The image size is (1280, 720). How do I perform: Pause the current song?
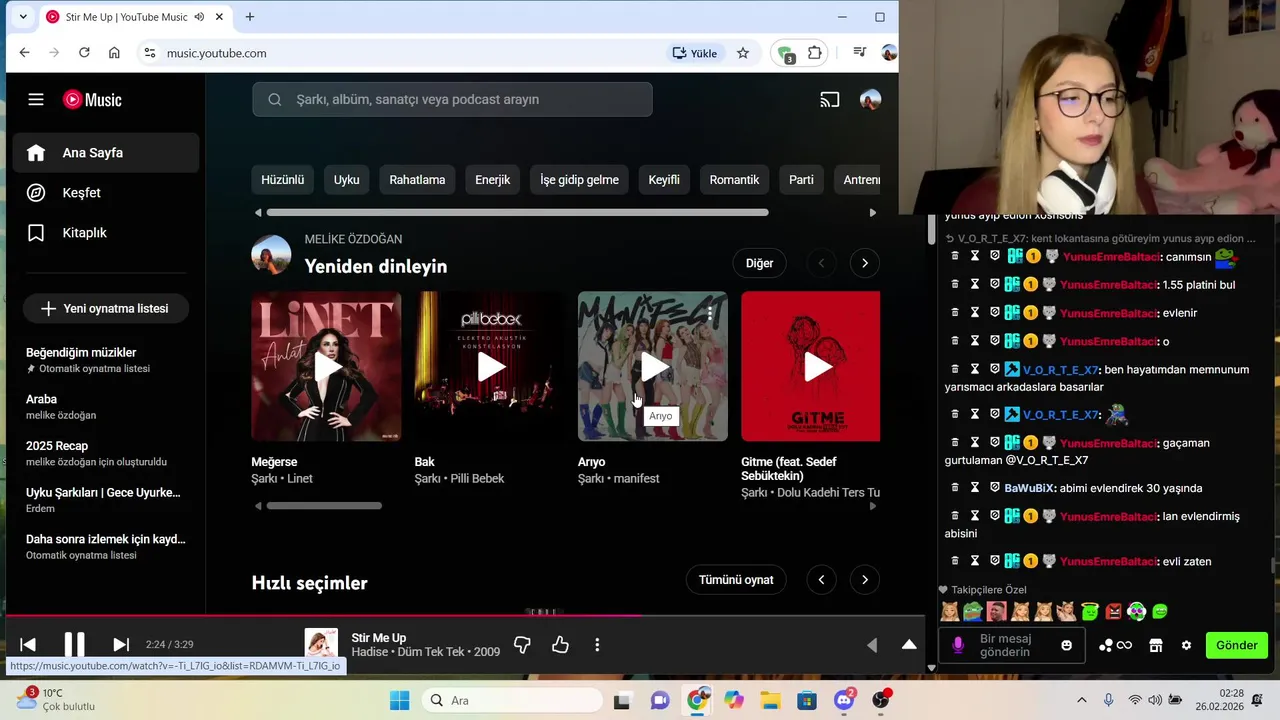75,645
